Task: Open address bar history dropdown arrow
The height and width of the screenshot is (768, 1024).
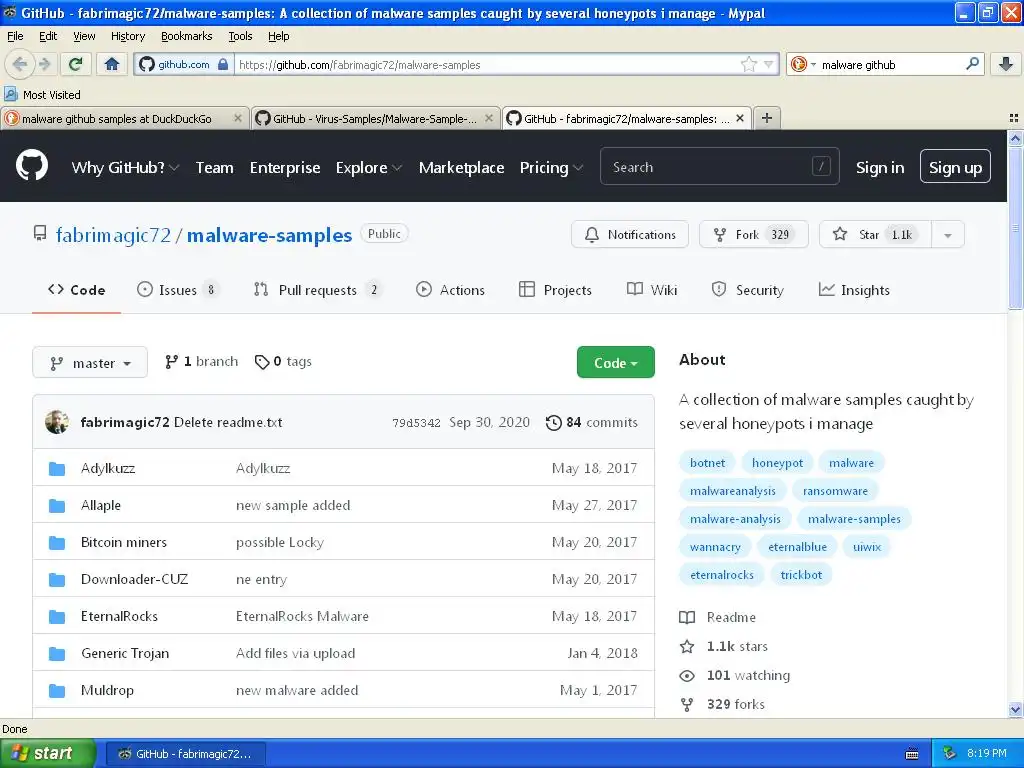Action: (768, 64)
